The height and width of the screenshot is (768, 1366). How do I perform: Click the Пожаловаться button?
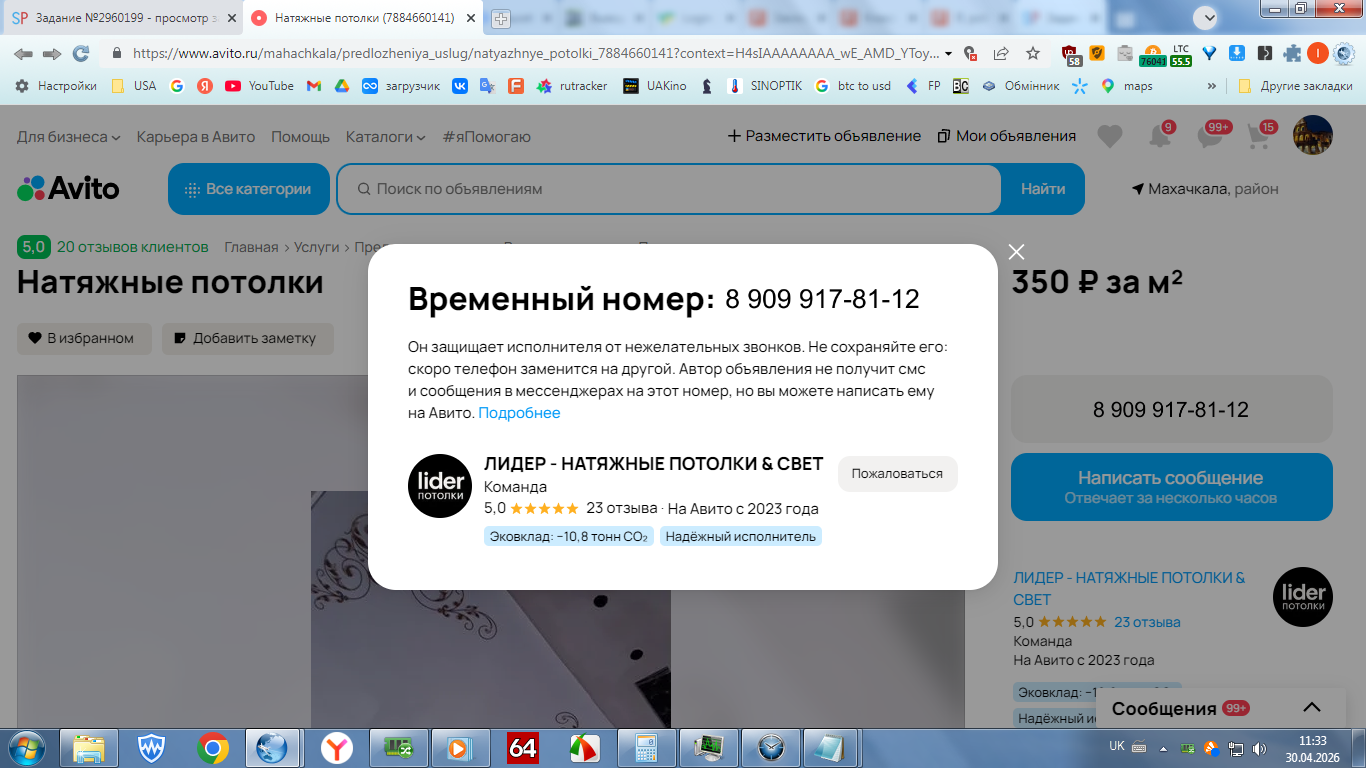pos(897,474)
